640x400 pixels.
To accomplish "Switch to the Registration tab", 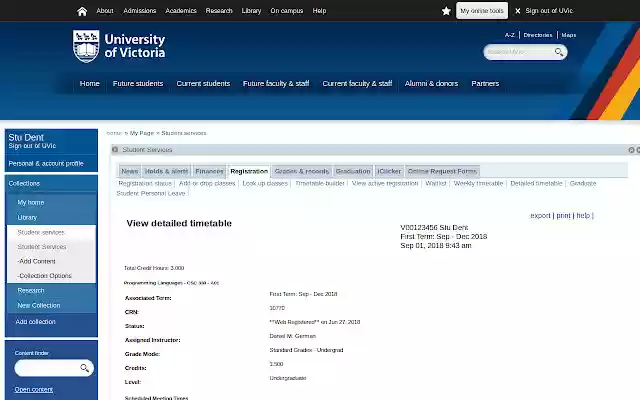I will [249, 171].
